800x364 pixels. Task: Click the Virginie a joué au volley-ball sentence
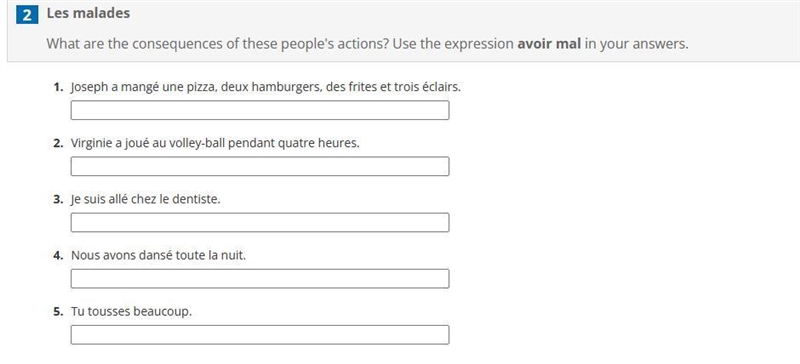215,143
